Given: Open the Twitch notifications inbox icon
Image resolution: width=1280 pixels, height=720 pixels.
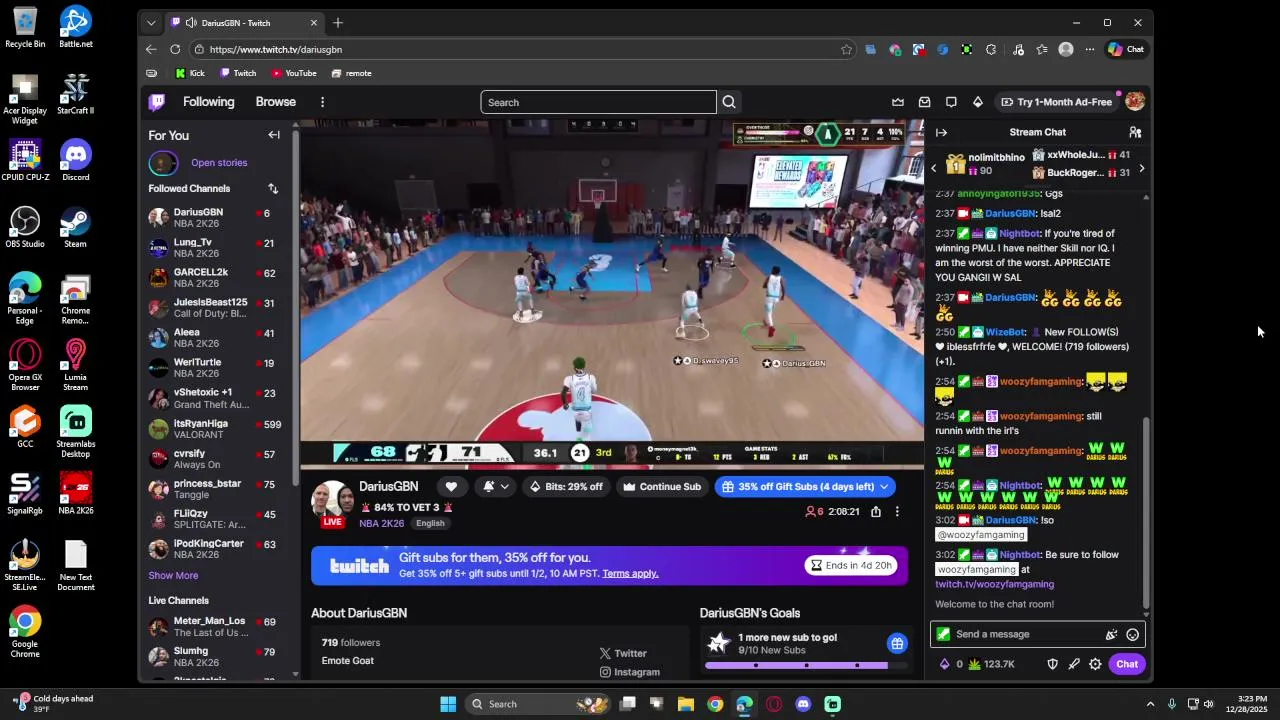Looking at the screenshot, I should [925, 102].
